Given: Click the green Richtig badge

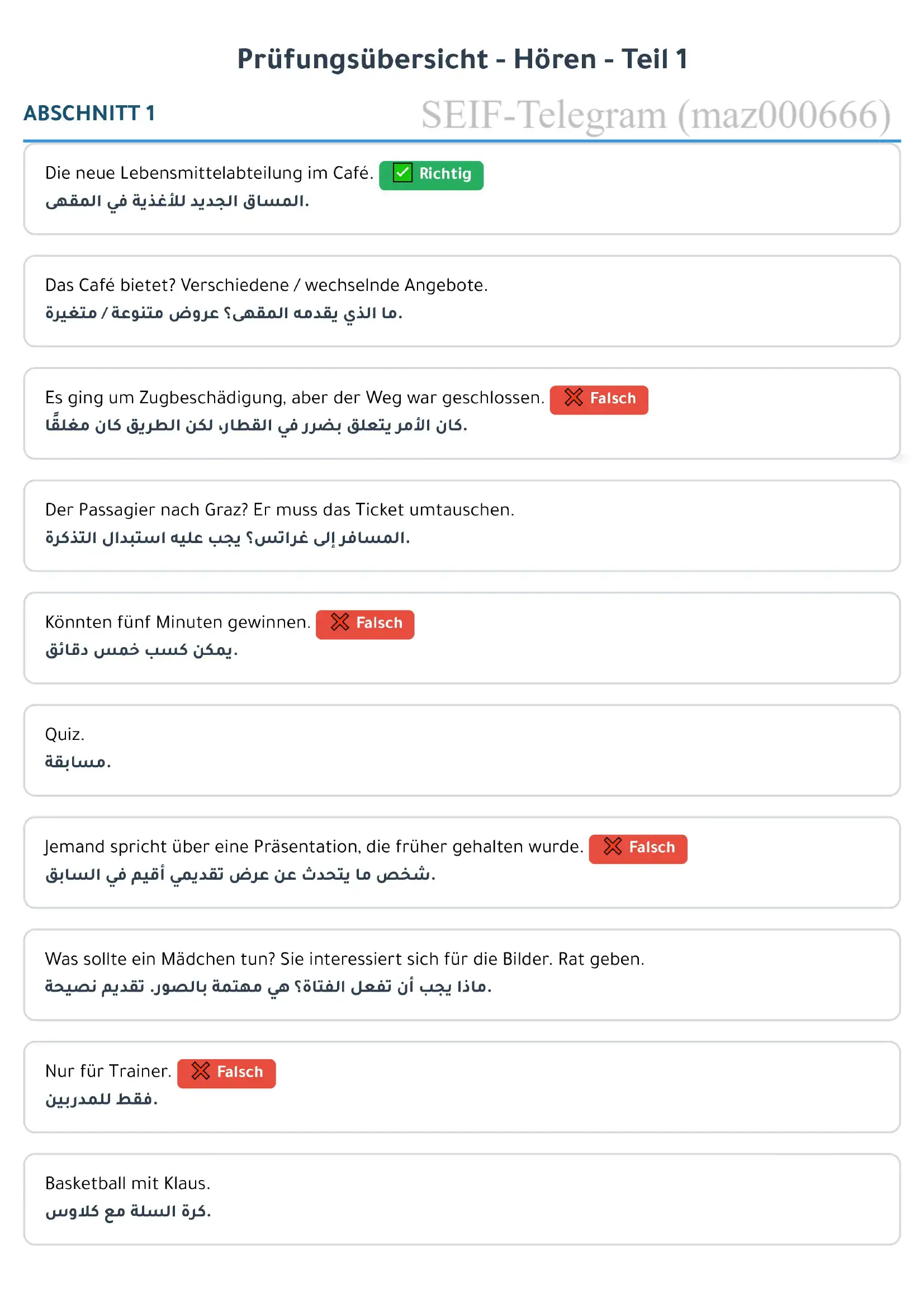Looking at the screenshot, I should (x=432, y=174).
